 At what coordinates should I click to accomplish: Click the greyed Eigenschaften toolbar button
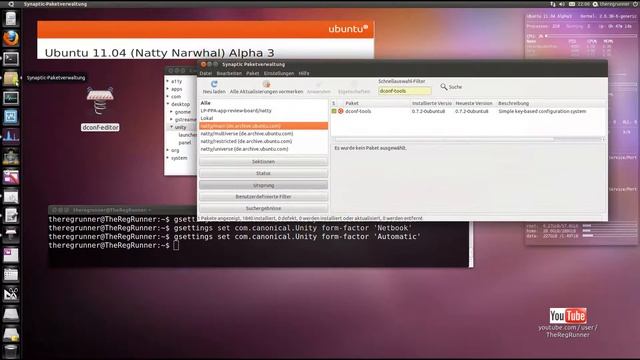click(354, 88)
